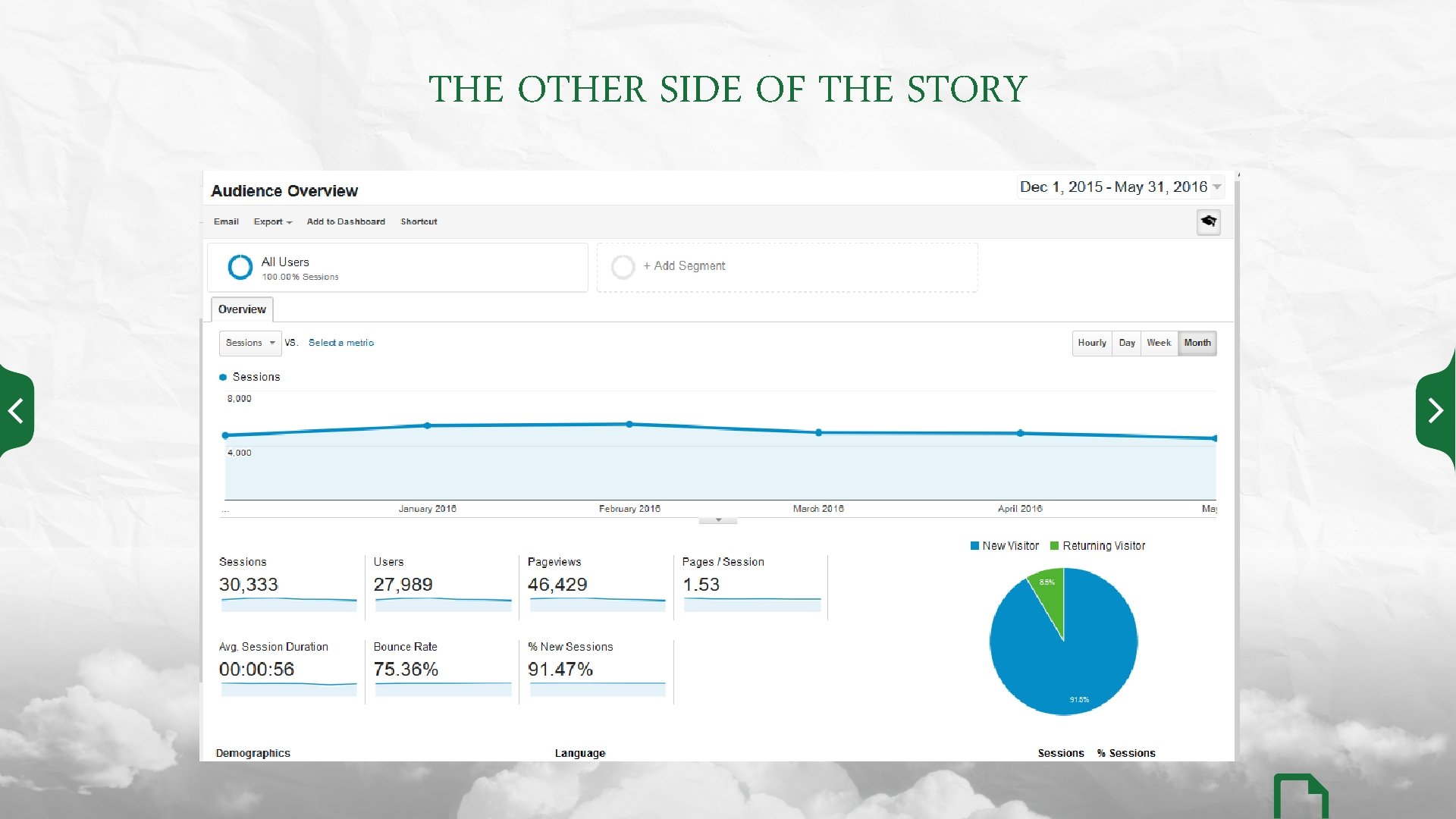Click the All Users segment circle
The height and width of the screenshot is (819, 1456).
pos(240,267)
